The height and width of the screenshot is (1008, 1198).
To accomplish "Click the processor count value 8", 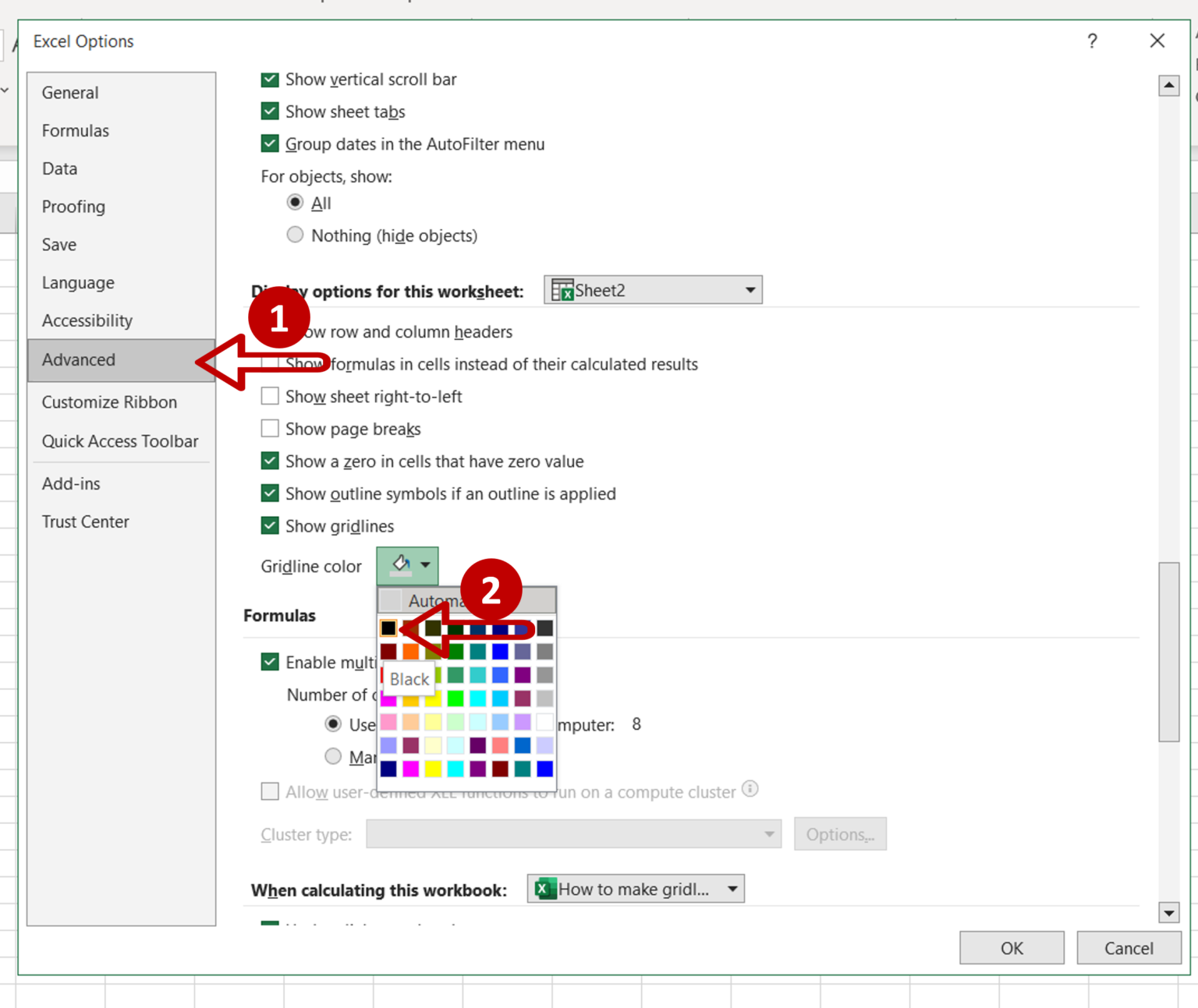I will click(636, 724).
